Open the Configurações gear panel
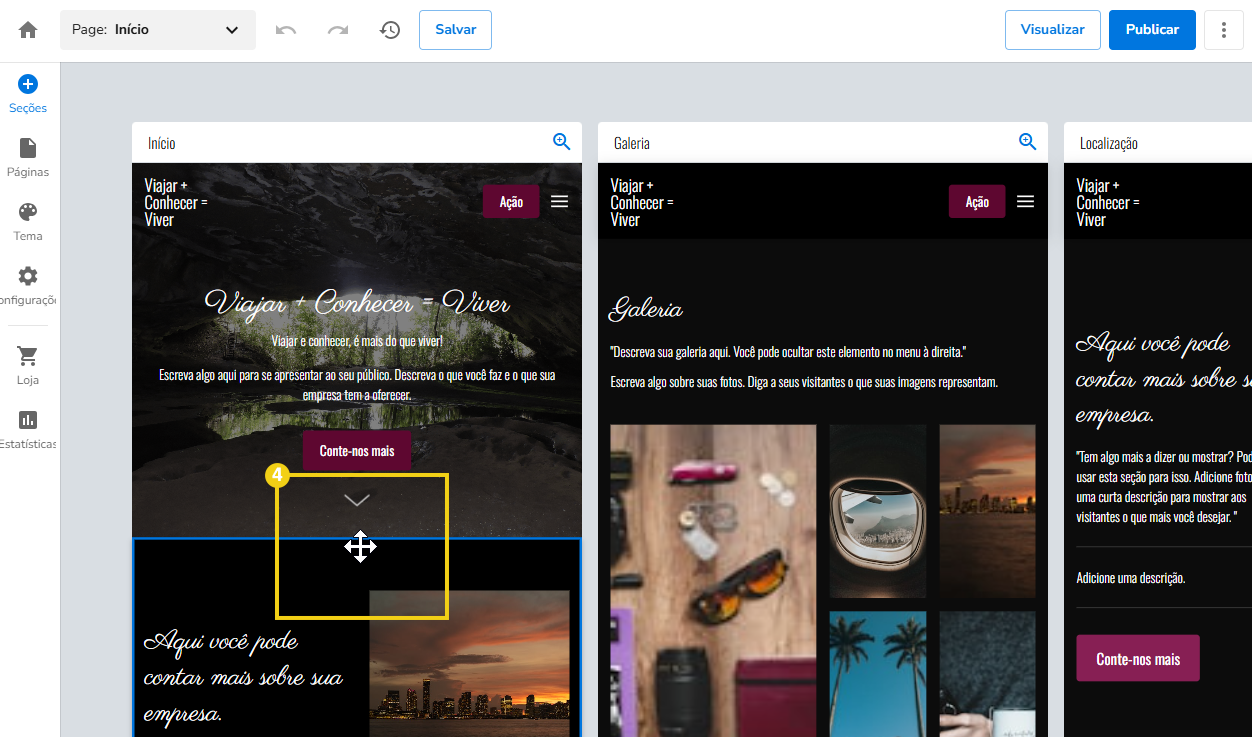1252x737 pixels. point(28,286)
